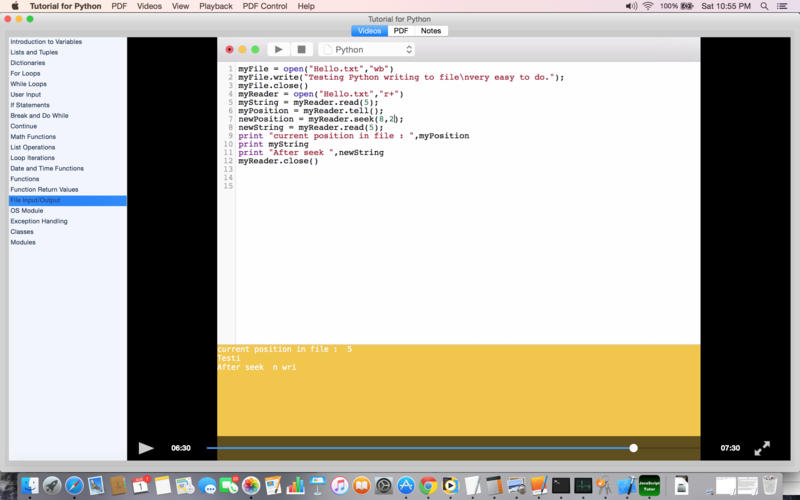This screenshot has width=800, height=500.
Task: Open App Store from the dock
Action: [x=406, y=485]
